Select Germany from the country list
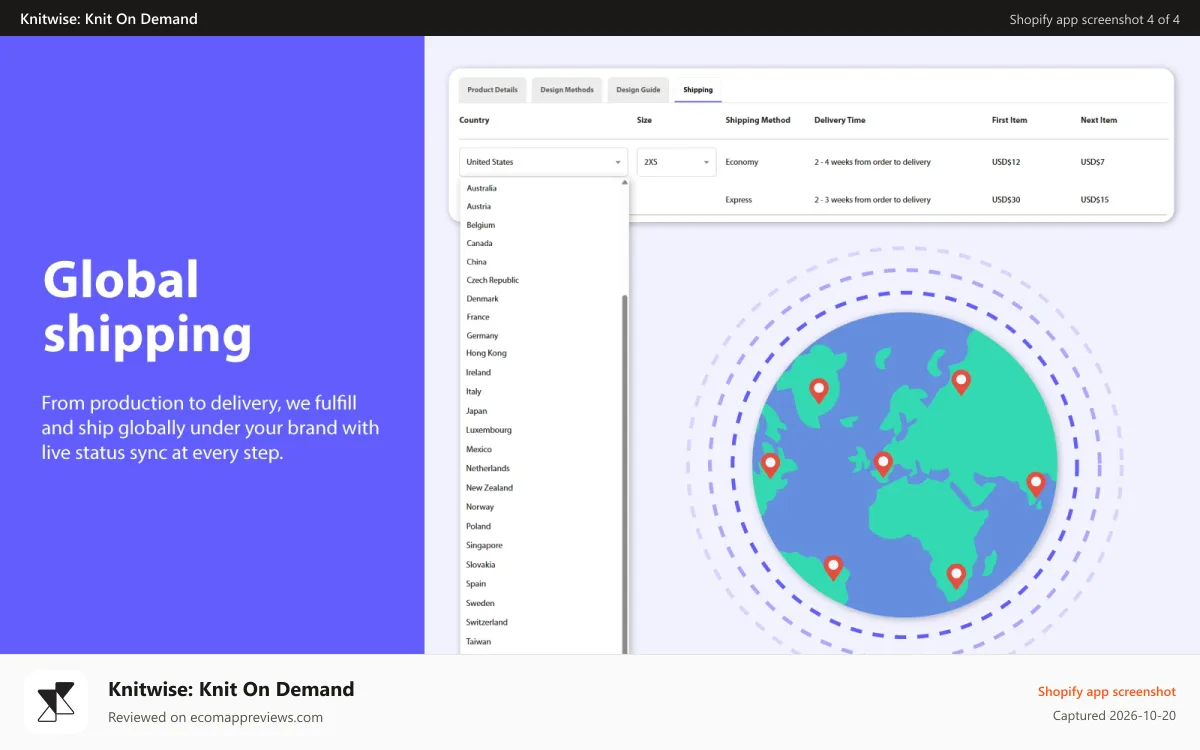 tap(482, 336)
